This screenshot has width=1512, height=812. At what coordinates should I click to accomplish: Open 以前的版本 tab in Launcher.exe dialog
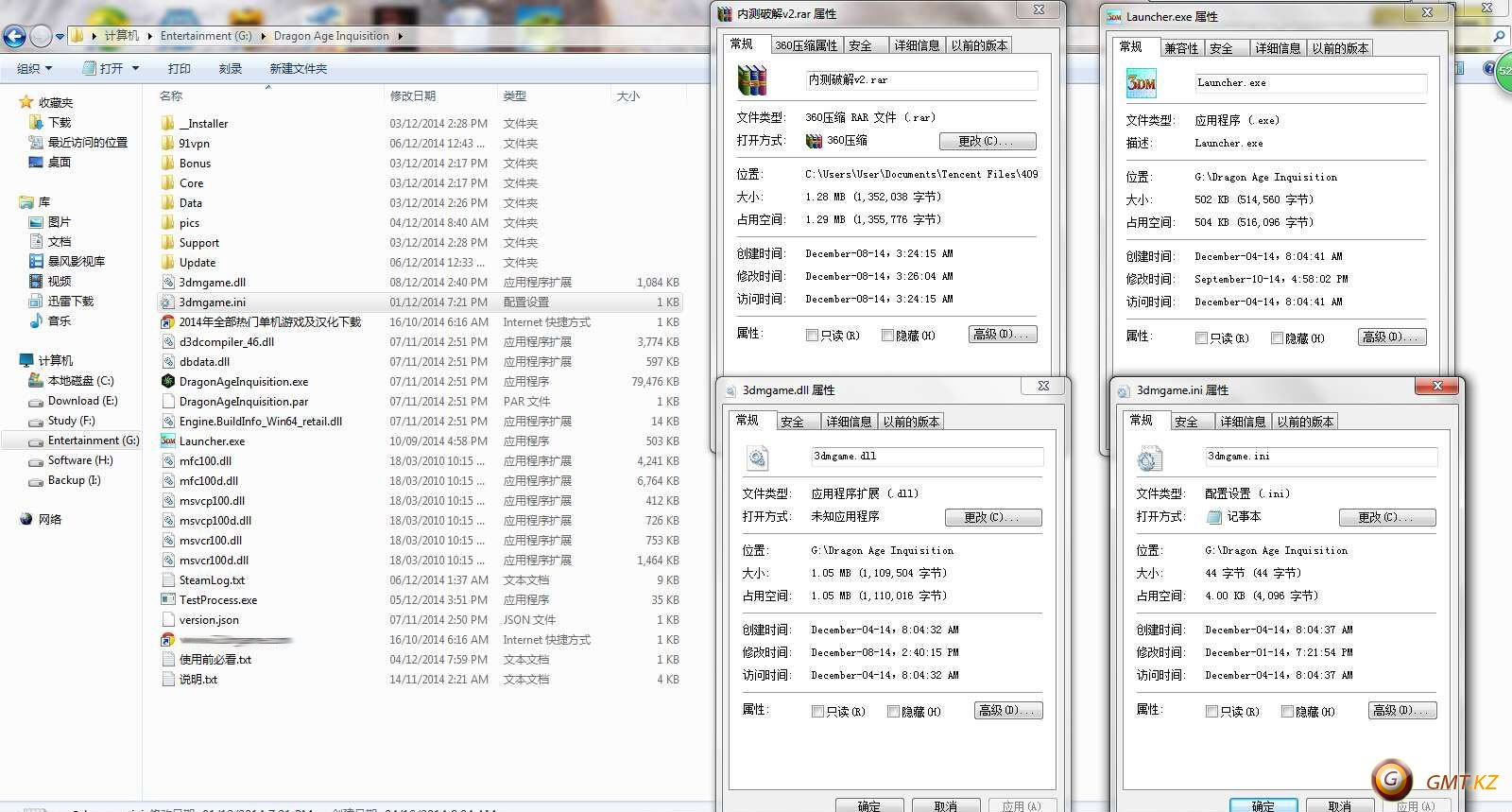(1340, 48)
